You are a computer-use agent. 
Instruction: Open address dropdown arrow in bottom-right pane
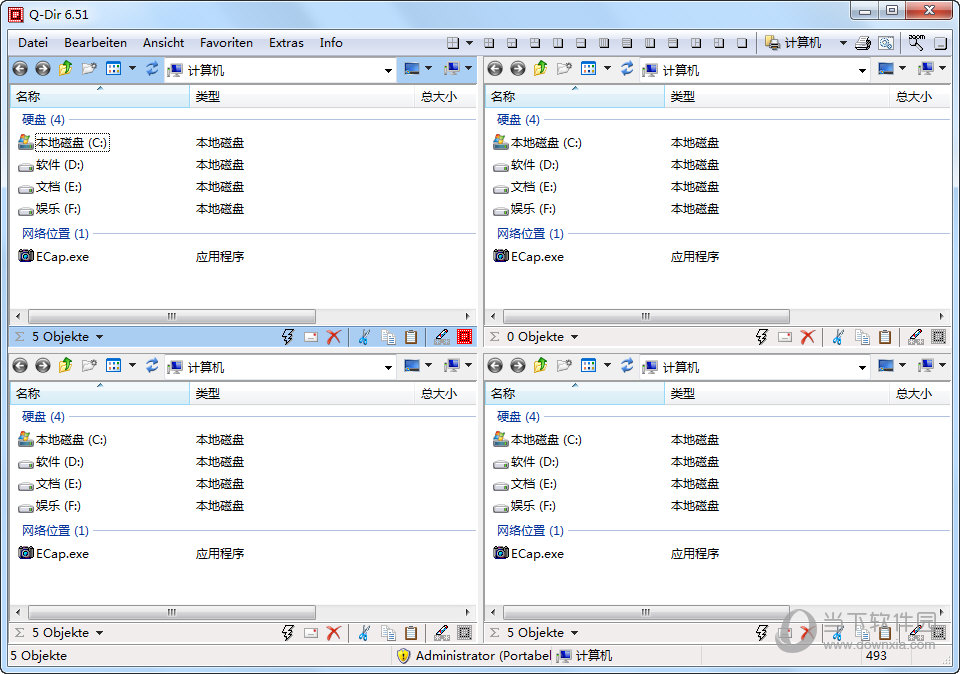tap(863, 367)
